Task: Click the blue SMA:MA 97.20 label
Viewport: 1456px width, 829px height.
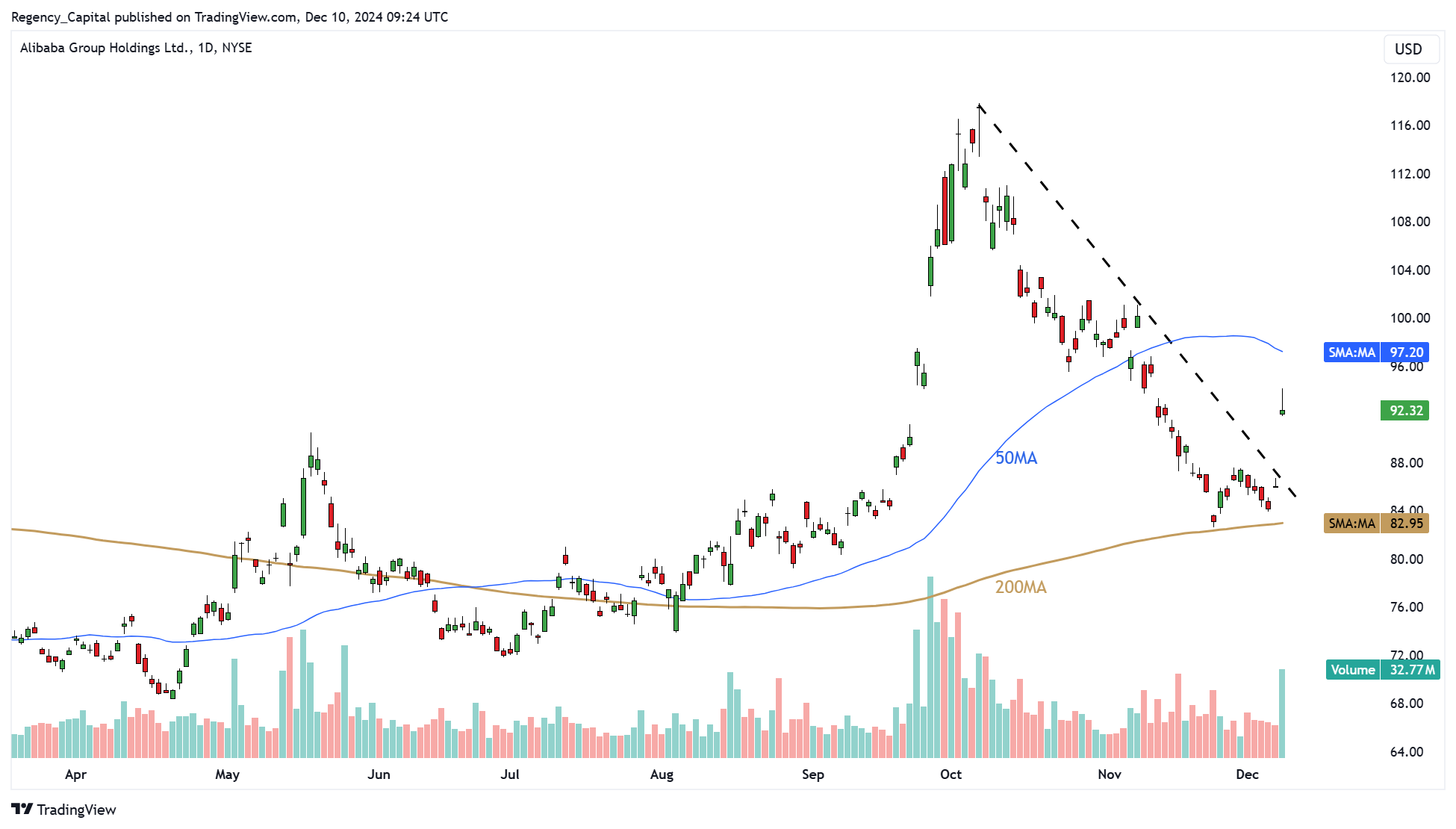Action: [x=1376, y=353]
